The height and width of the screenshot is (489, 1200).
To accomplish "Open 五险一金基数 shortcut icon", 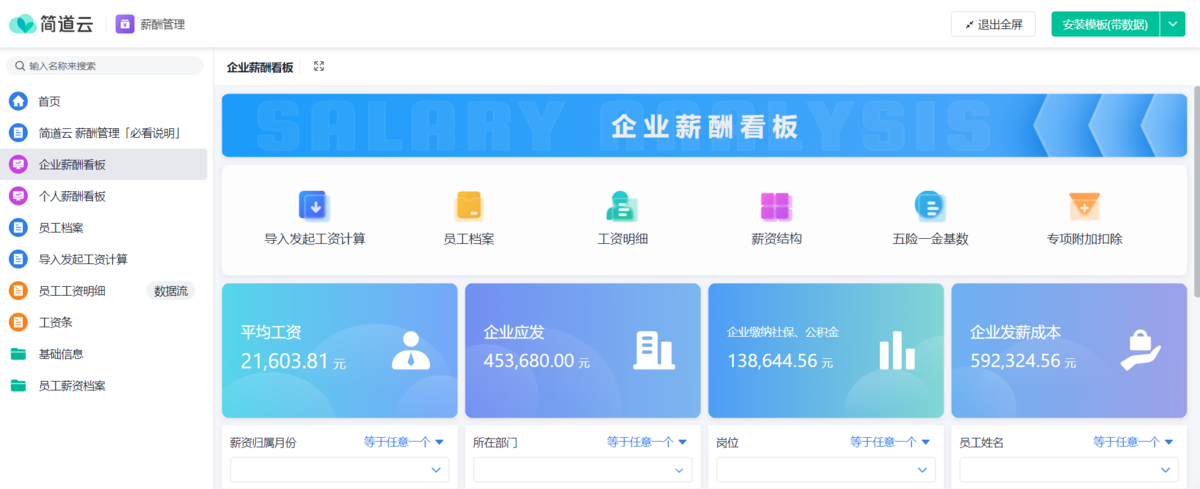I will [930, 206].
